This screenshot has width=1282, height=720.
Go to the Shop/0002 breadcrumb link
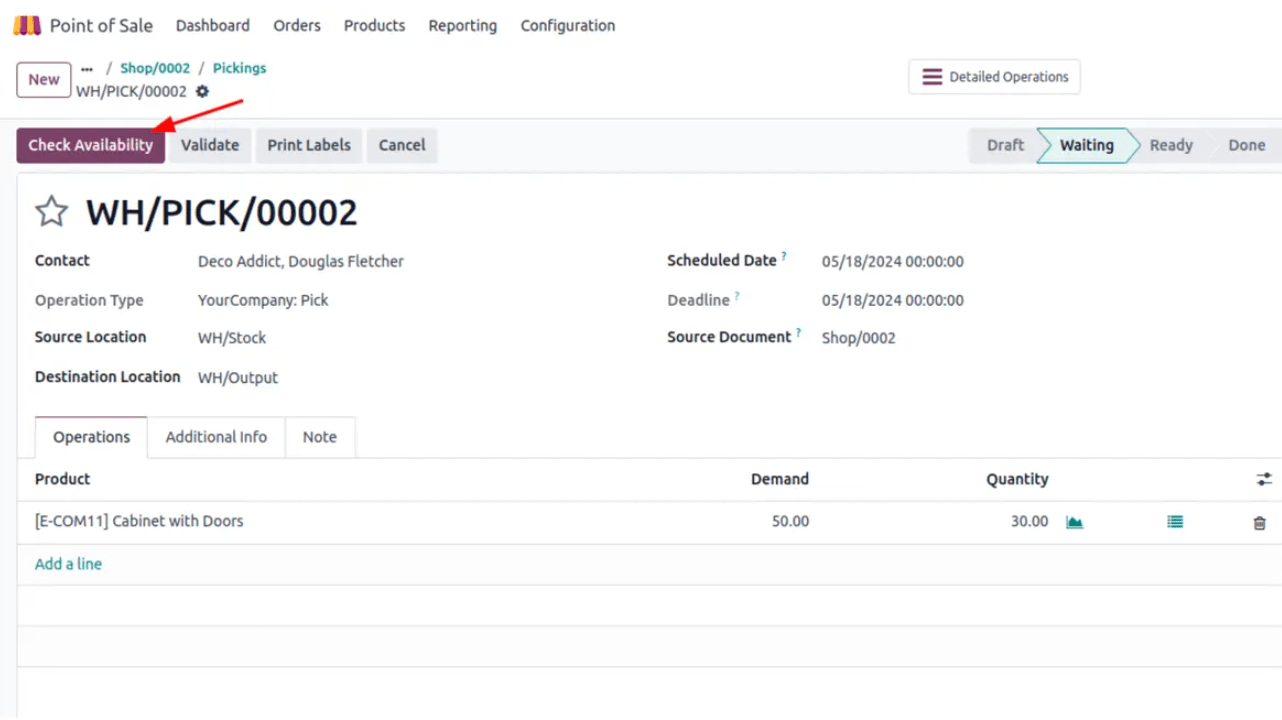pos(155,68)
